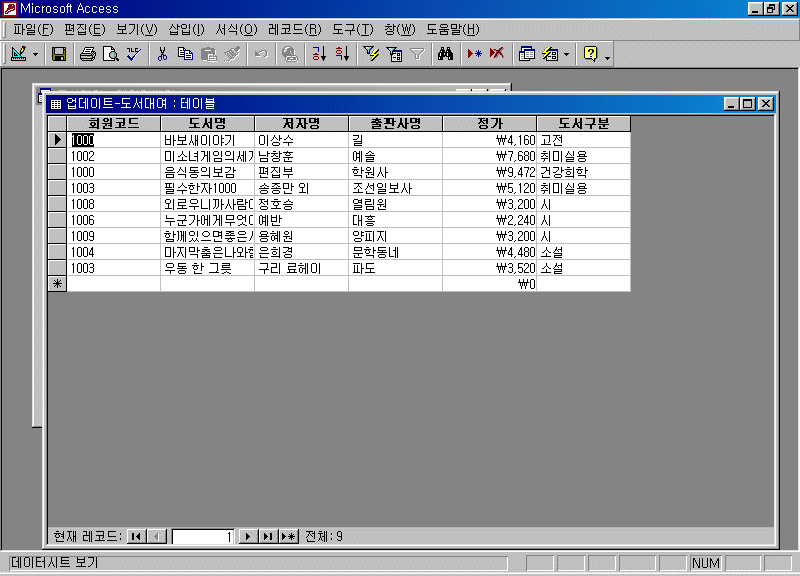Go to first record navigation button
The width and height of the screenshot is (800, 576).
coord(136,536)
